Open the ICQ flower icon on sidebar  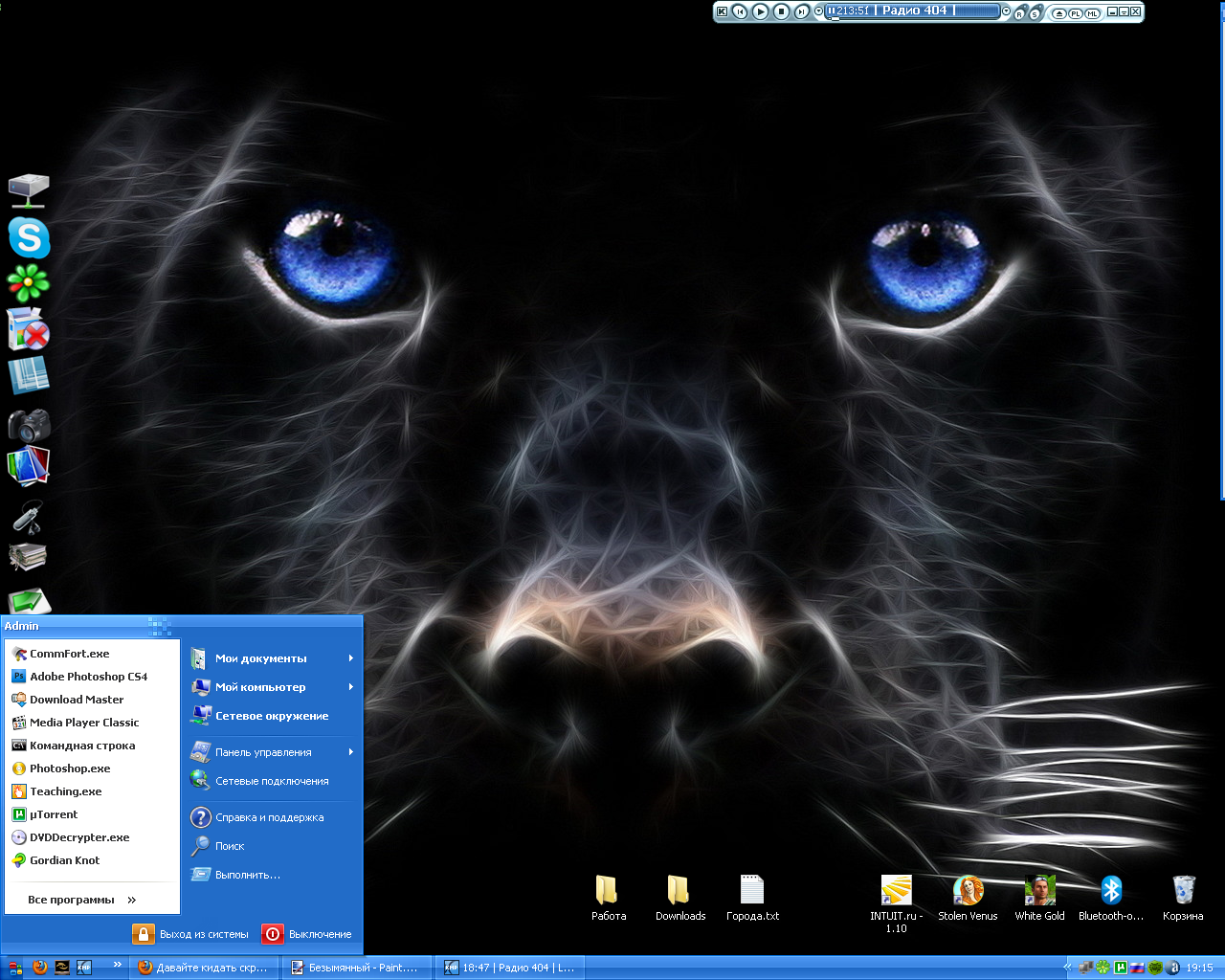click(x=29, y=283)
